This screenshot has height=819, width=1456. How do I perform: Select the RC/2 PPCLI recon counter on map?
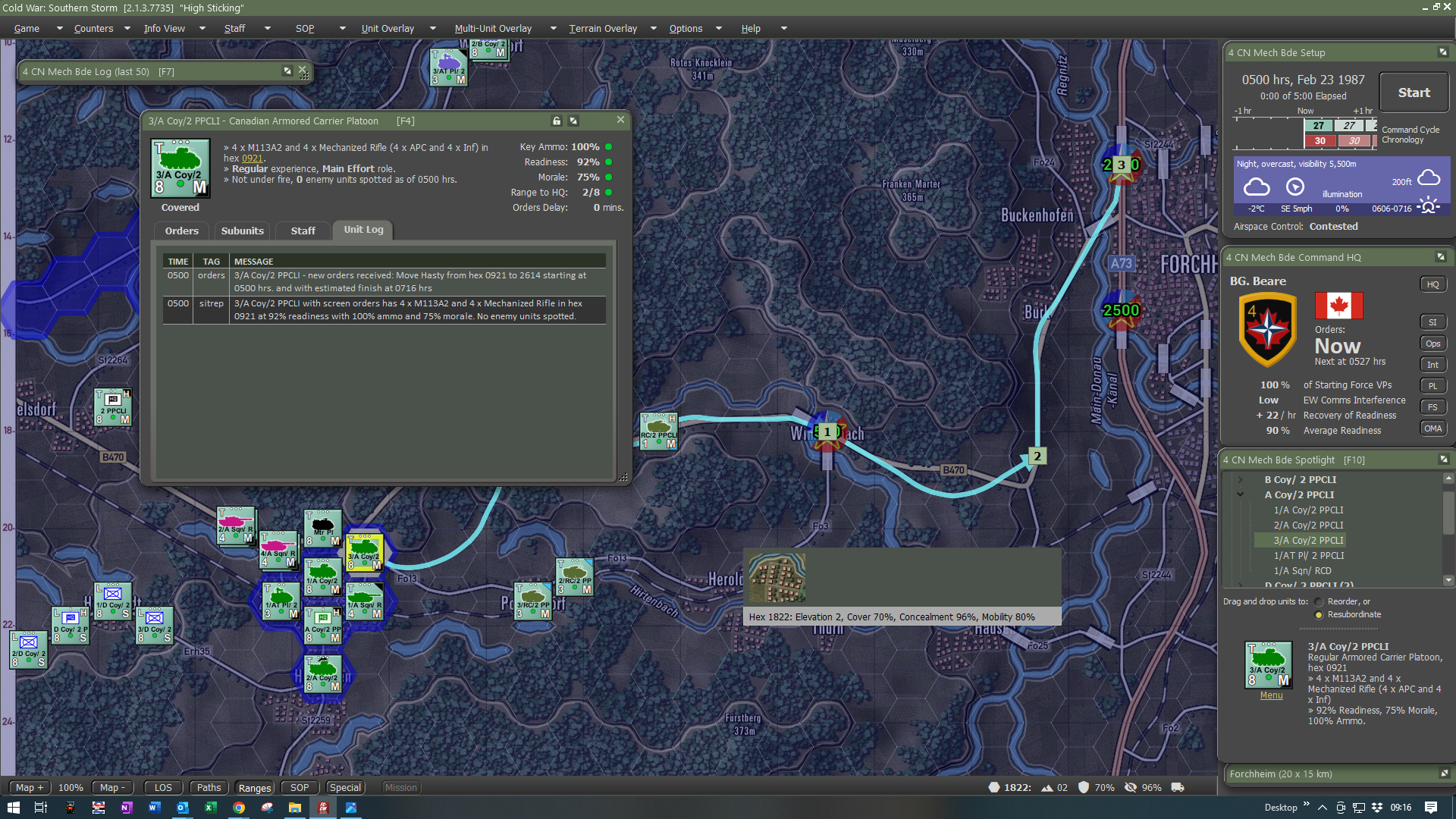tap(658, 431)
